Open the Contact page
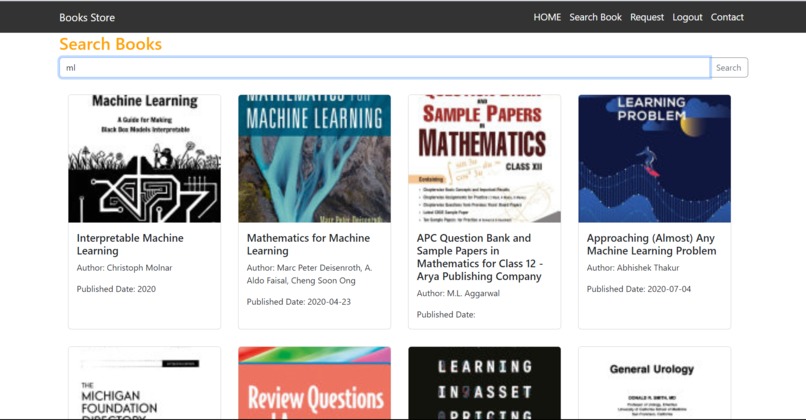 click(x=727, y=17)
